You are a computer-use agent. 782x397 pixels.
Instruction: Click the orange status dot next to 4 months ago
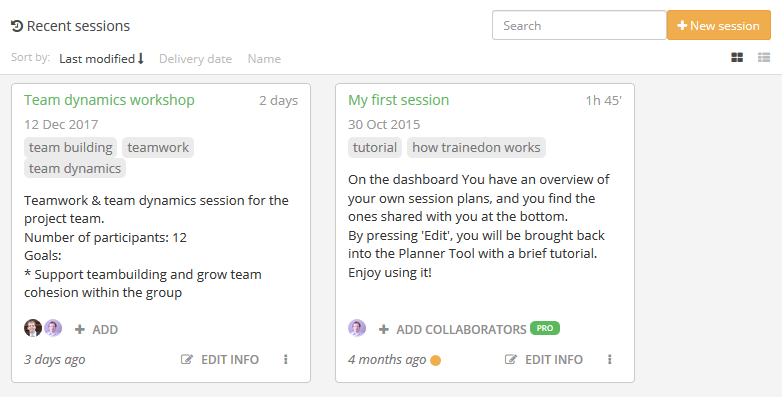(435, 360)
